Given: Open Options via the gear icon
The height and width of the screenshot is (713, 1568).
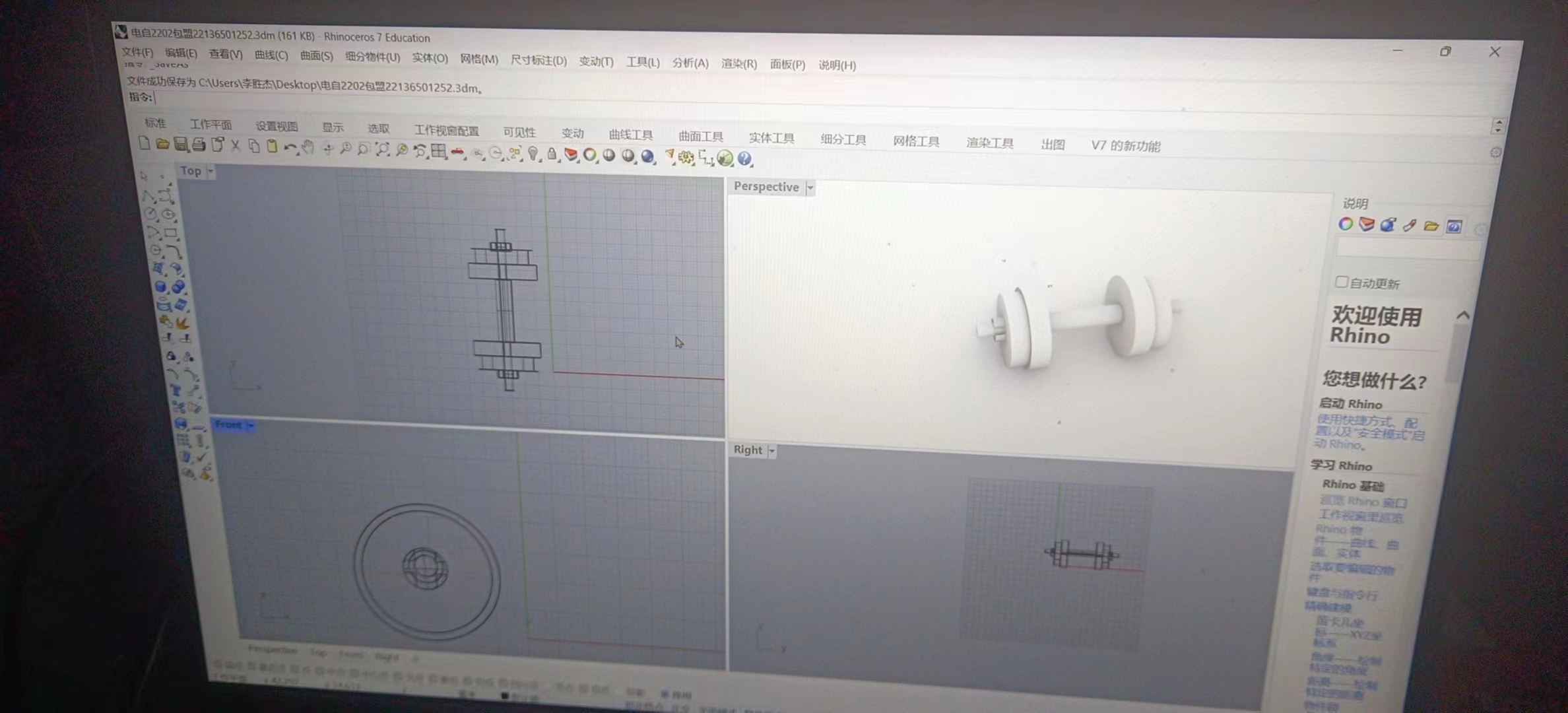Looking at the screenshot, I should 686,157.
